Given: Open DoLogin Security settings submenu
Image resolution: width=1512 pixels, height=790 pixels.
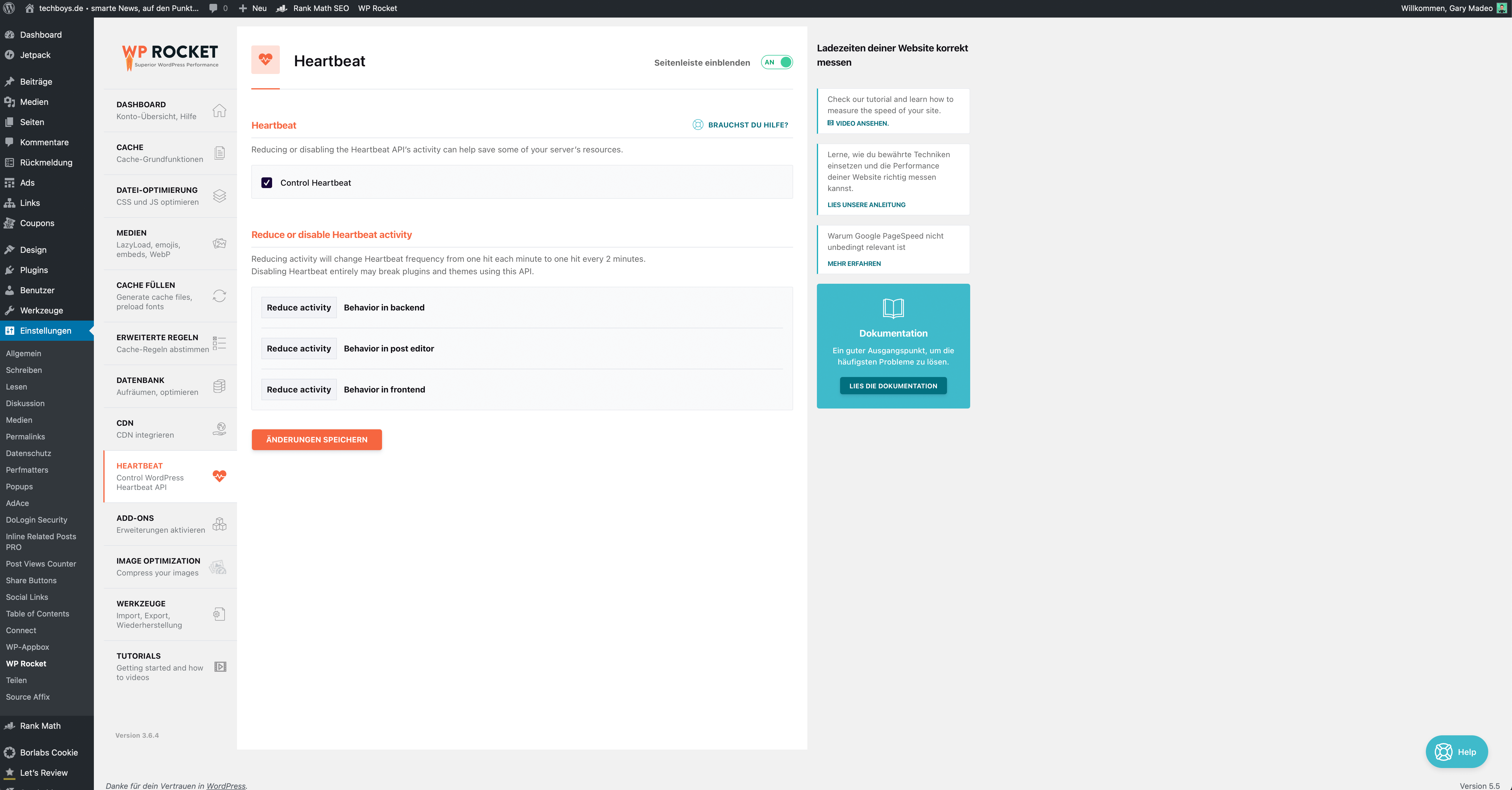Looking at the screenshot, I should click(37, 520).
